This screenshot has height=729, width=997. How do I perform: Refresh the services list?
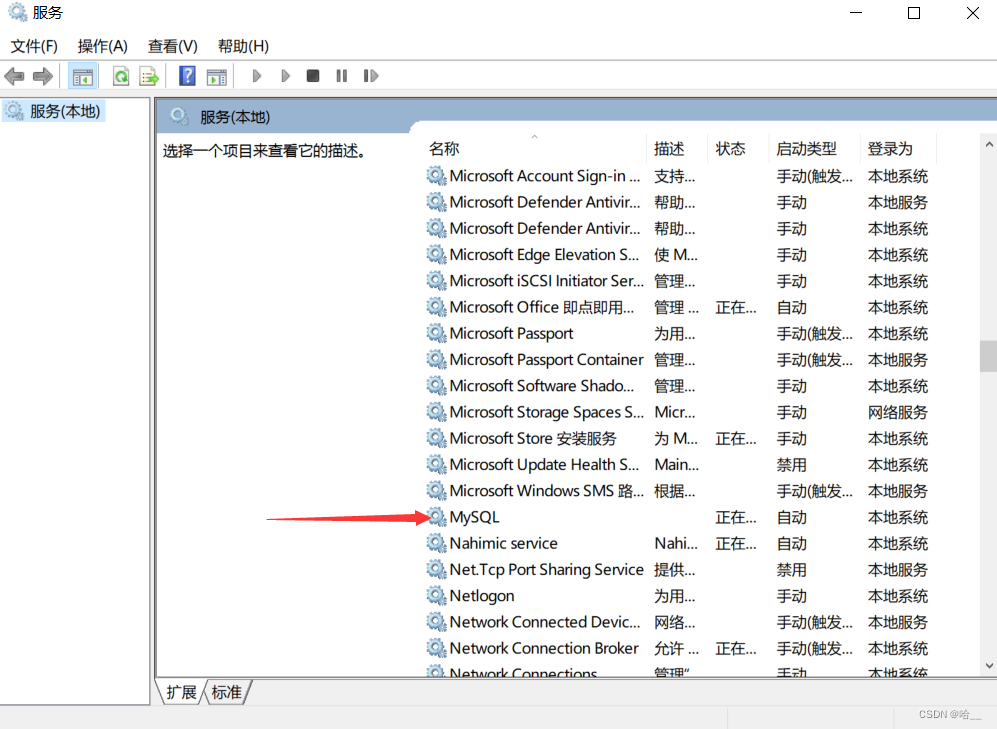pyautogui.click(x=121, y=77)
